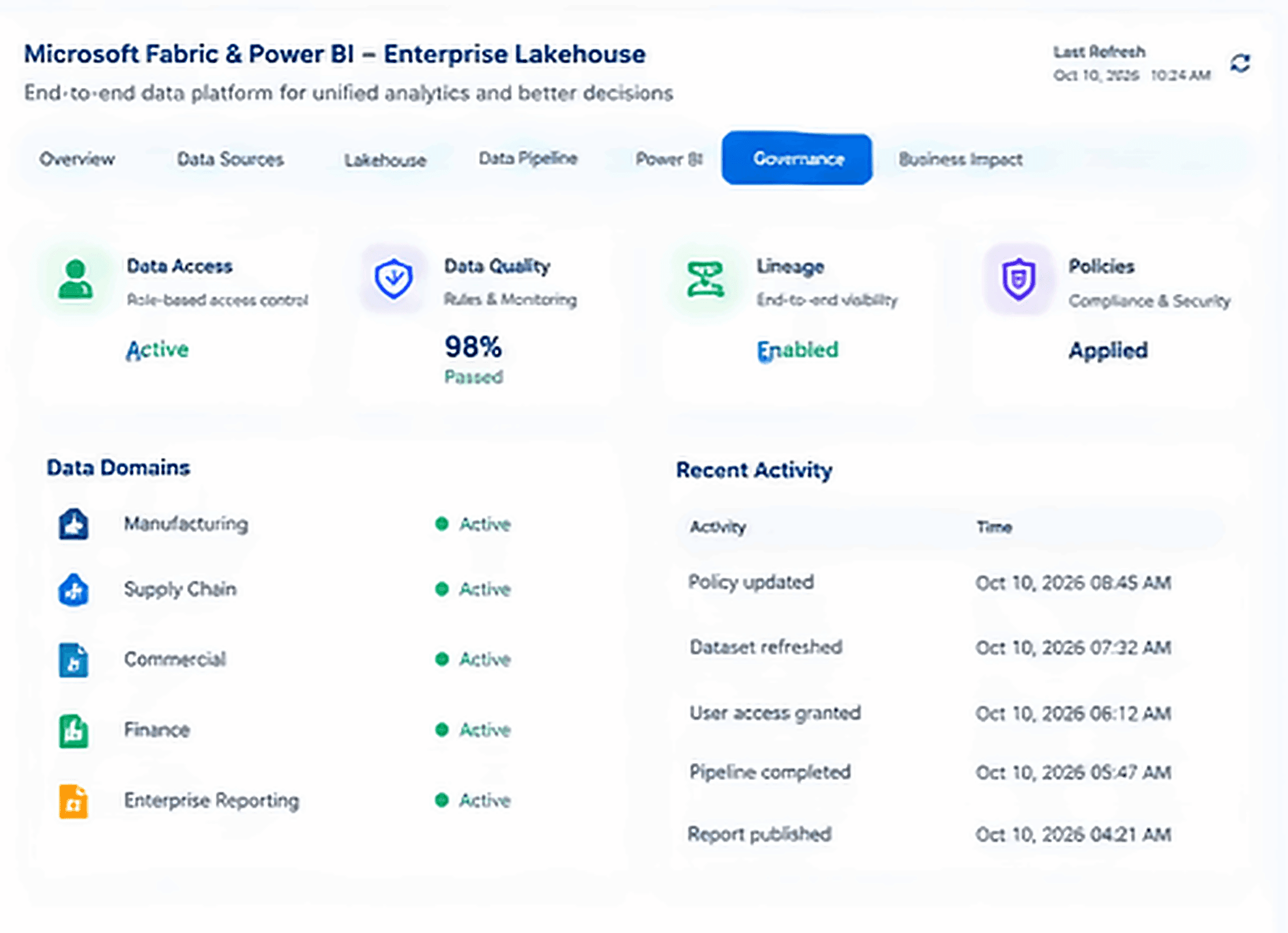
Task: Click the Policy updated activity entry
Action: click(x=751, y=582)
